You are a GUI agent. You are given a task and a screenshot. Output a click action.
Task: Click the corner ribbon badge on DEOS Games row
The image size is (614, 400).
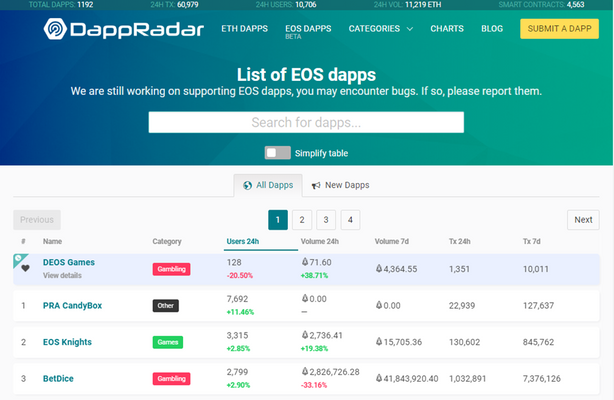click(19, 259)
